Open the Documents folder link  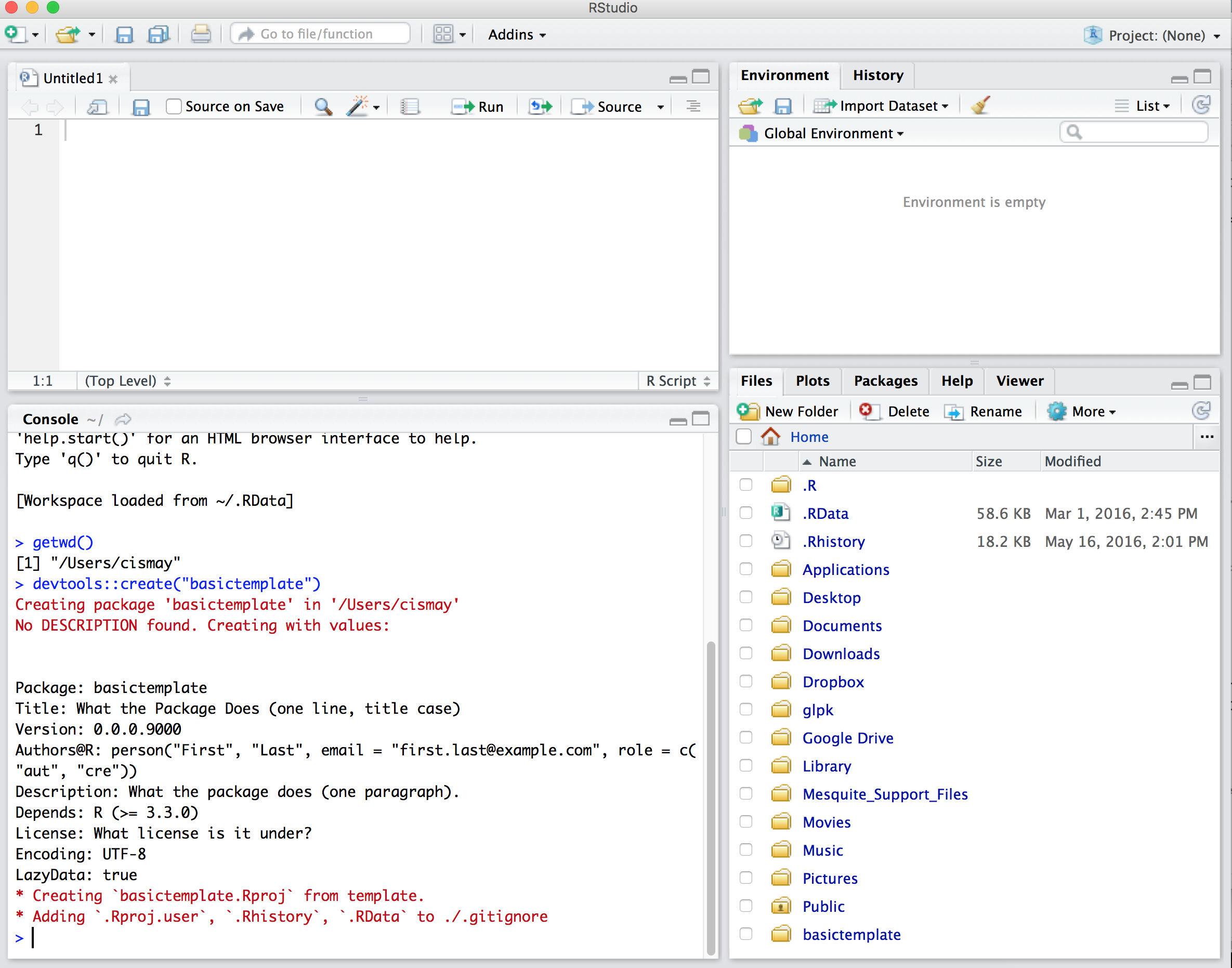point(842,626)
